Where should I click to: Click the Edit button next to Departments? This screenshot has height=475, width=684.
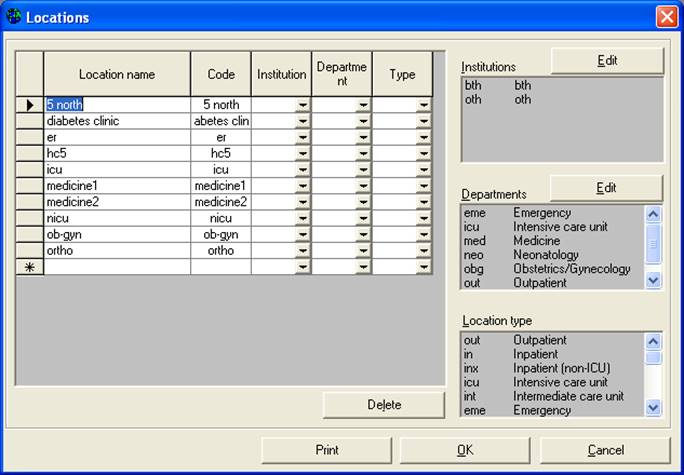point(606,188)
